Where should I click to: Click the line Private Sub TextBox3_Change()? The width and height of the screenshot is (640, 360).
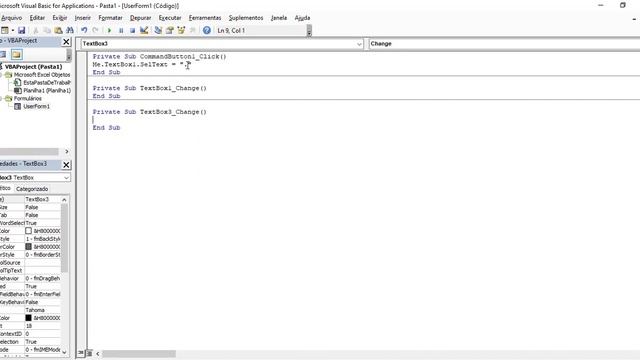tap(149, 112)
